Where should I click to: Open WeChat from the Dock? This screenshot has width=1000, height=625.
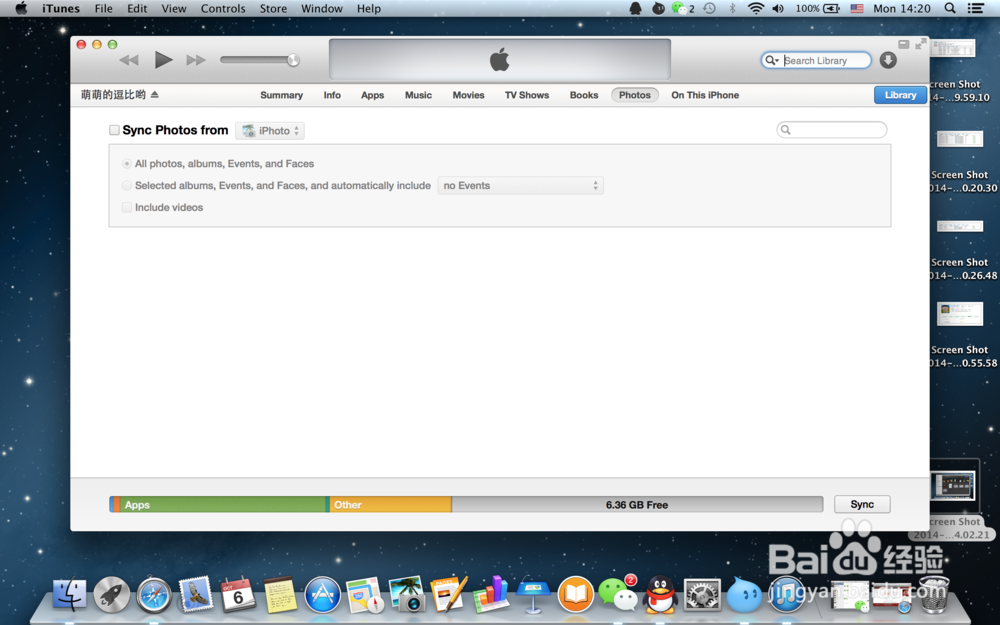(x=617, y=593)
